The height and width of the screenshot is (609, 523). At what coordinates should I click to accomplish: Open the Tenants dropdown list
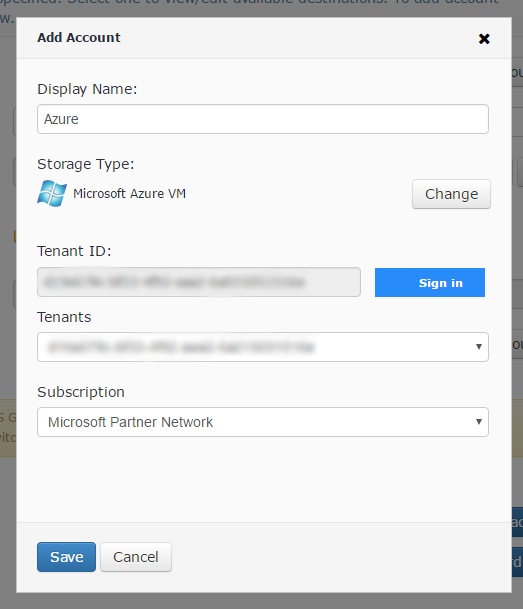click(263, 347)
